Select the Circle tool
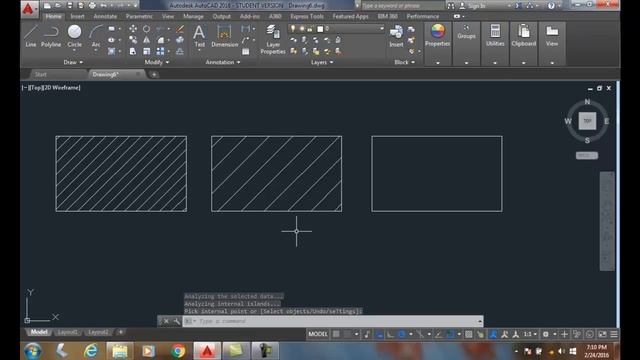 74,36
